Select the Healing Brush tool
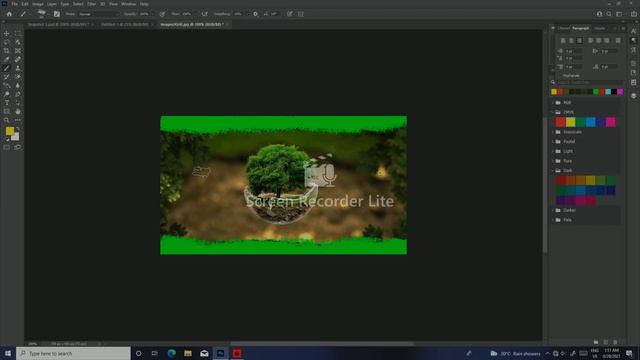This screenshot has width=640, height=360. click(x=18, y=60)
